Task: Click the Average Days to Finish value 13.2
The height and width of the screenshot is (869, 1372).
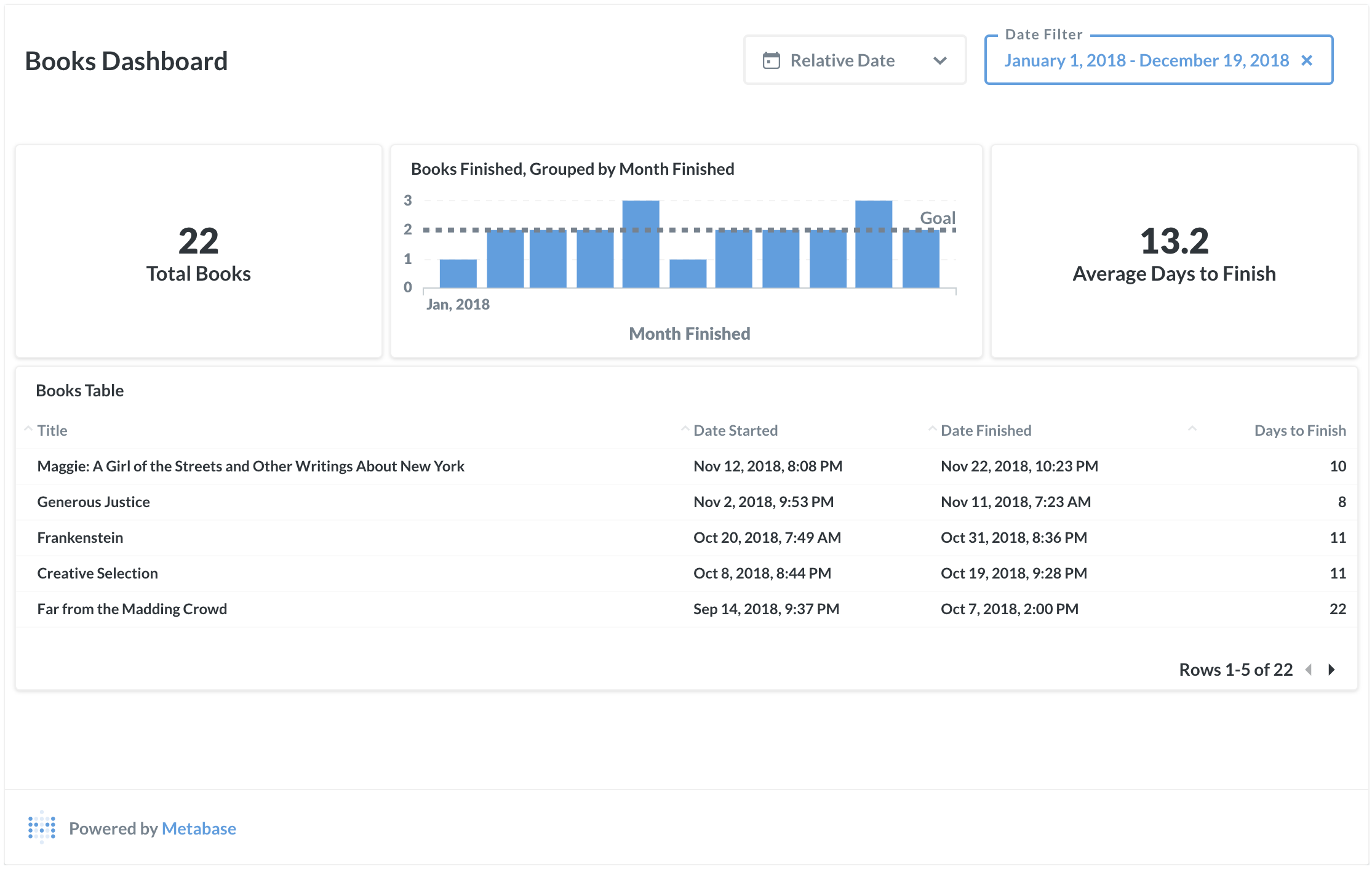Action: [1173, 241]
